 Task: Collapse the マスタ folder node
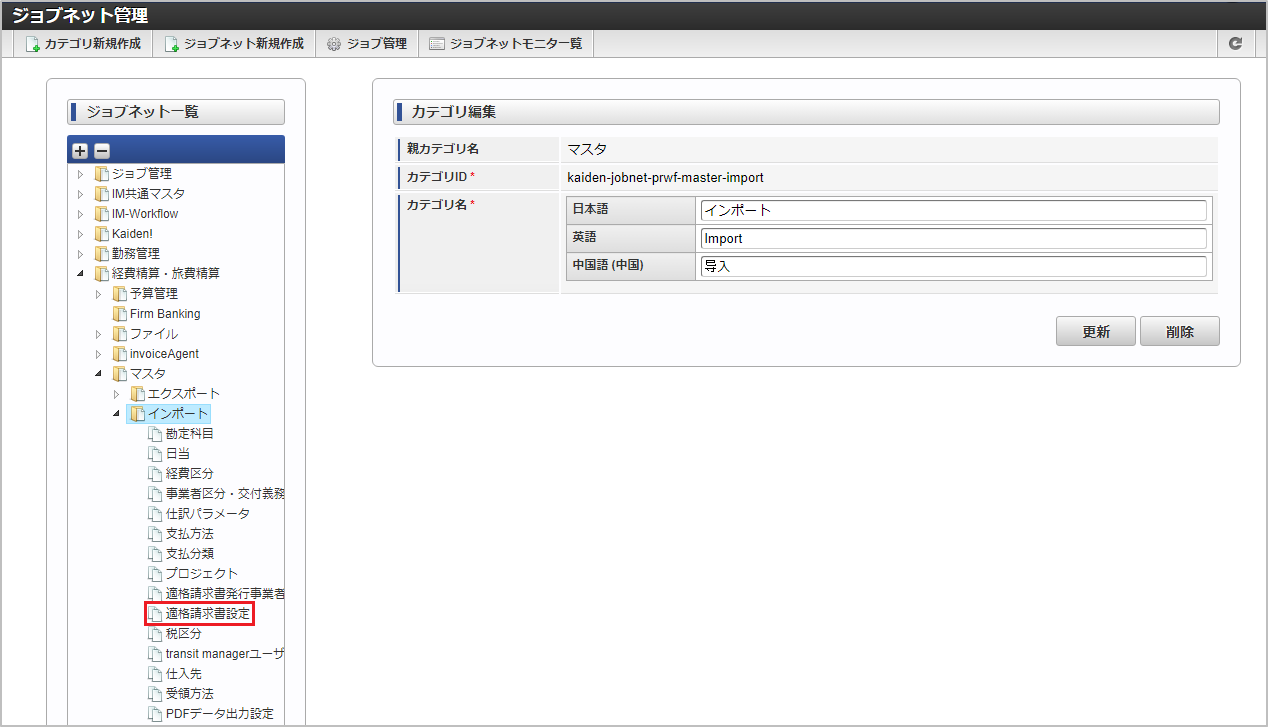(99, 374)
